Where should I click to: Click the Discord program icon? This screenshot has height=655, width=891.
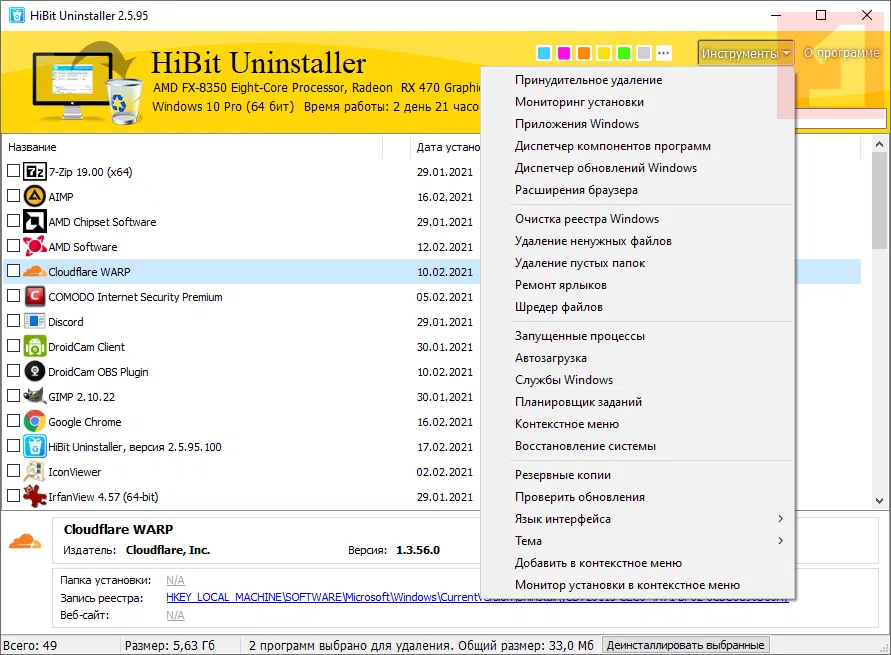point(35,322)
